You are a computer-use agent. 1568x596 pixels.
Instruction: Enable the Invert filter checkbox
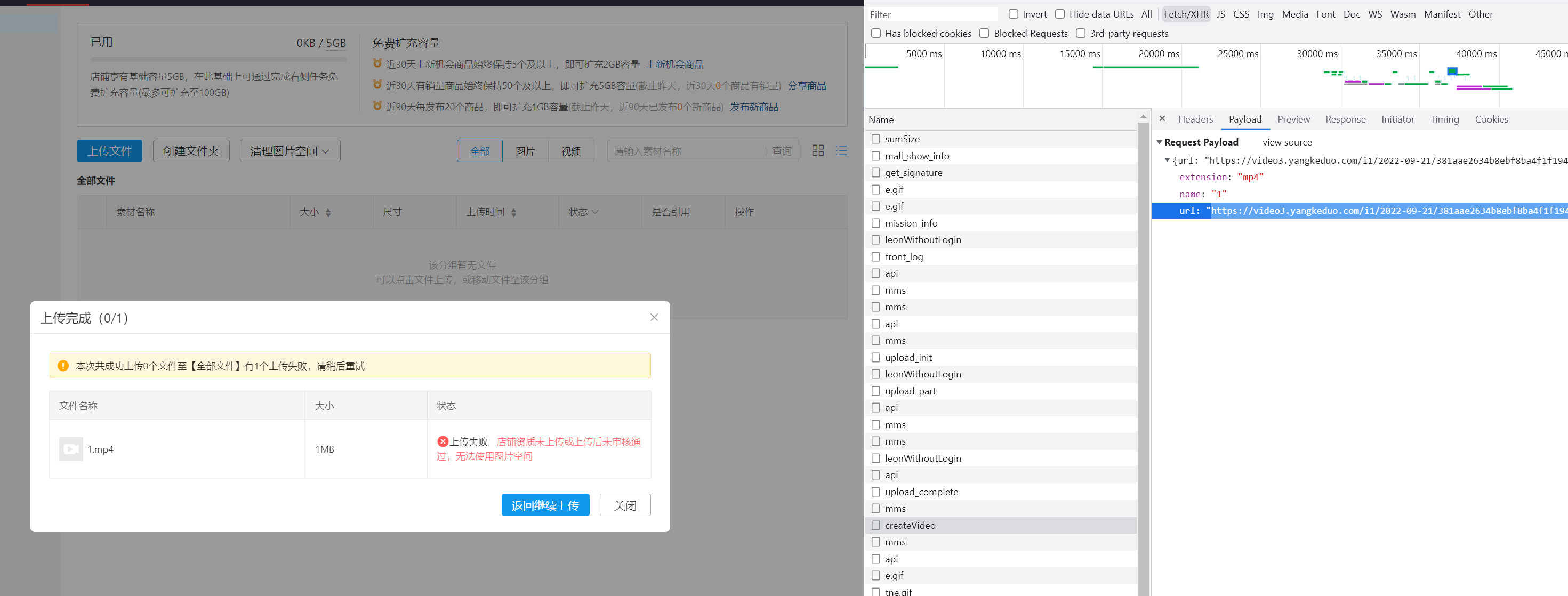coord(1014,14)
